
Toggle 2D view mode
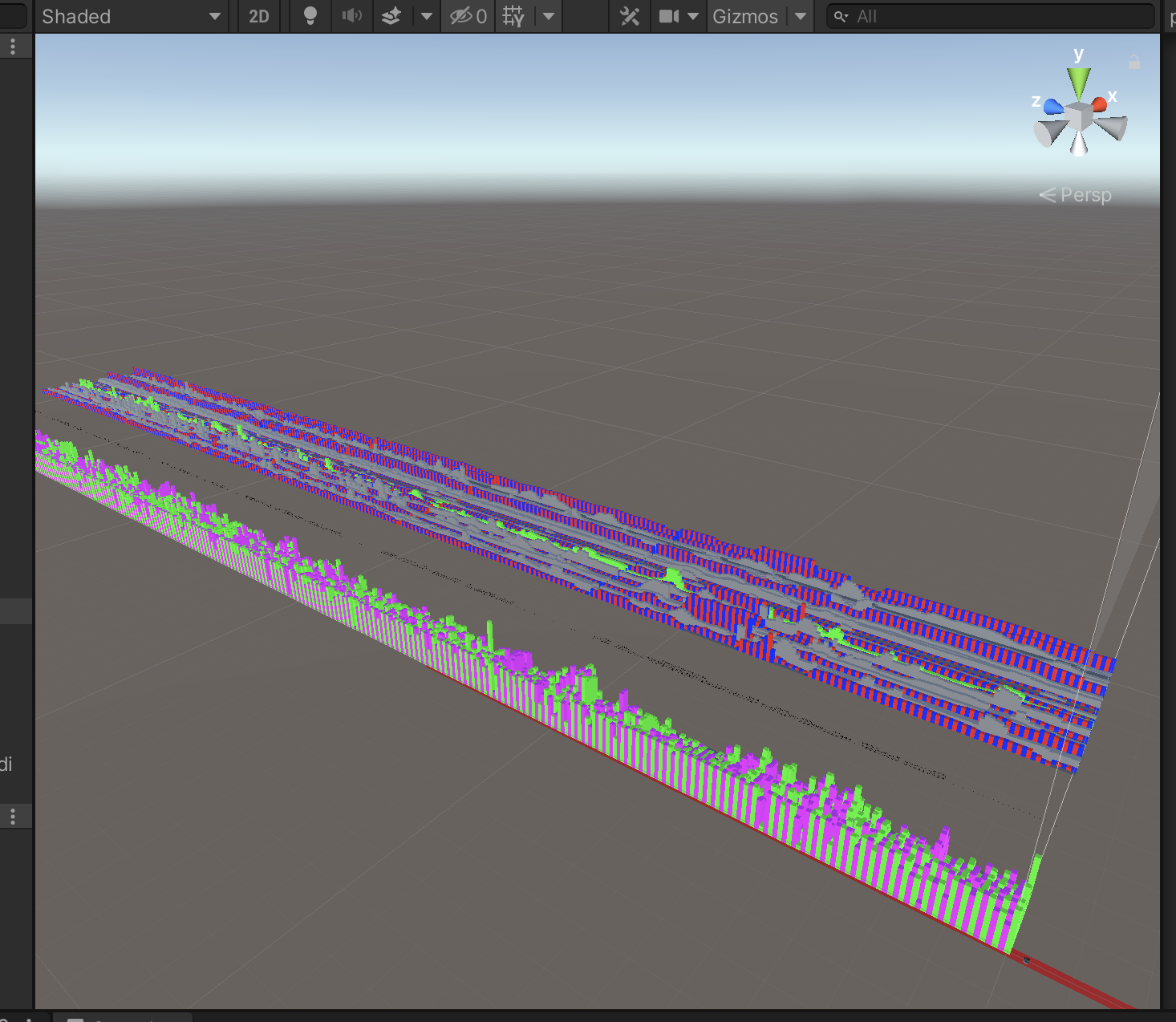click(258, 17)
